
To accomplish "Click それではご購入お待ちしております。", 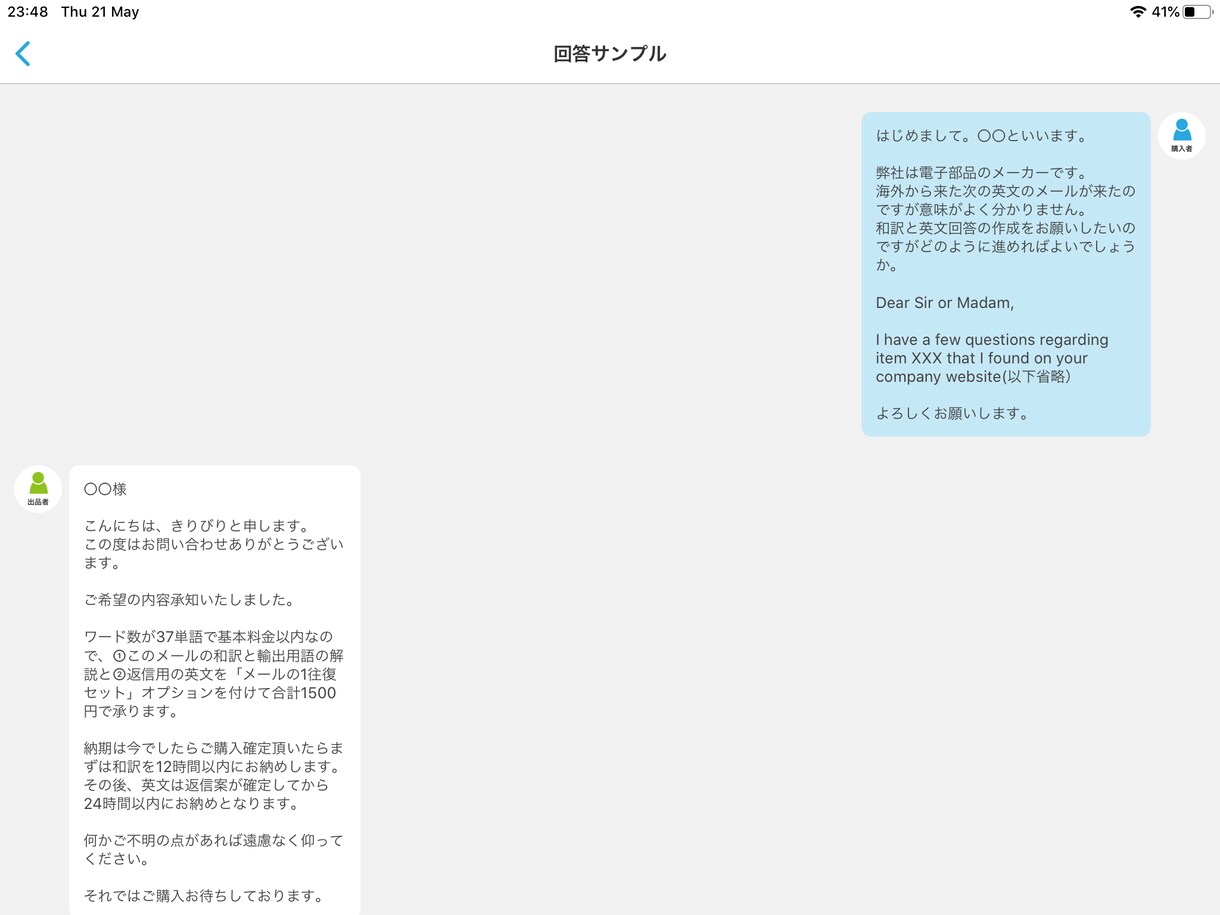I will (x=204, y=896).
